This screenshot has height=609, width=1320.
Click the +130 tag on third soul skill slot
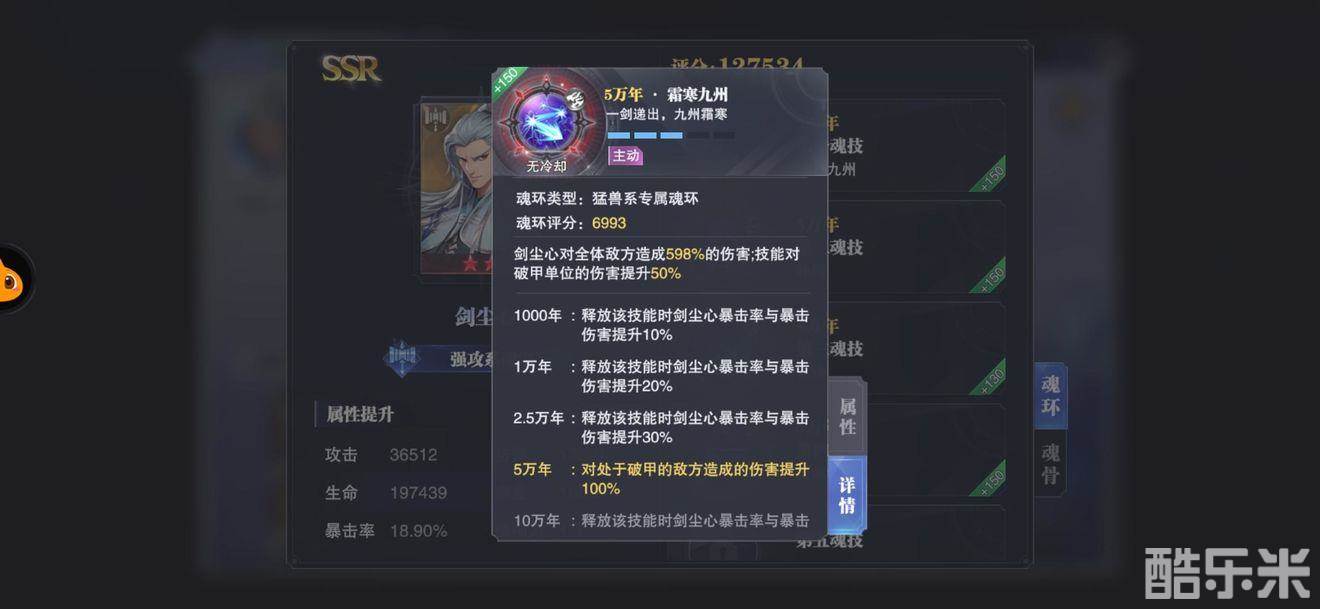988,377
